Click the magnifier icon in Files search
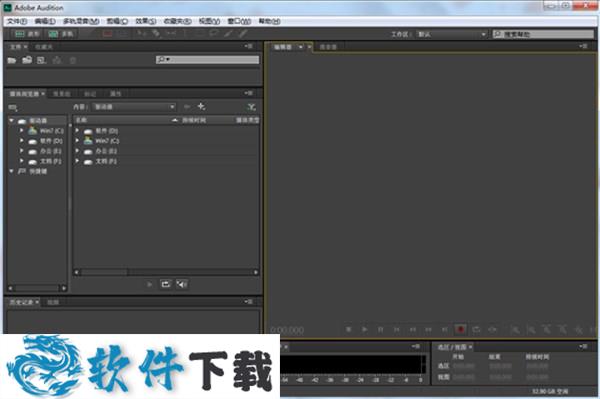 pyautogui.click(x=162, y=60)
